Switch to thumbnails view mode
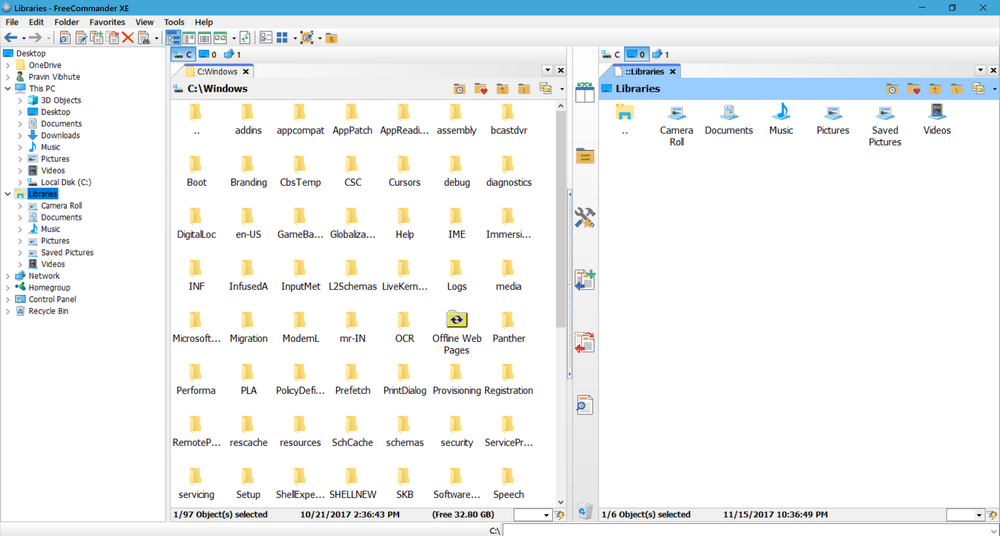 coord(221,38)
